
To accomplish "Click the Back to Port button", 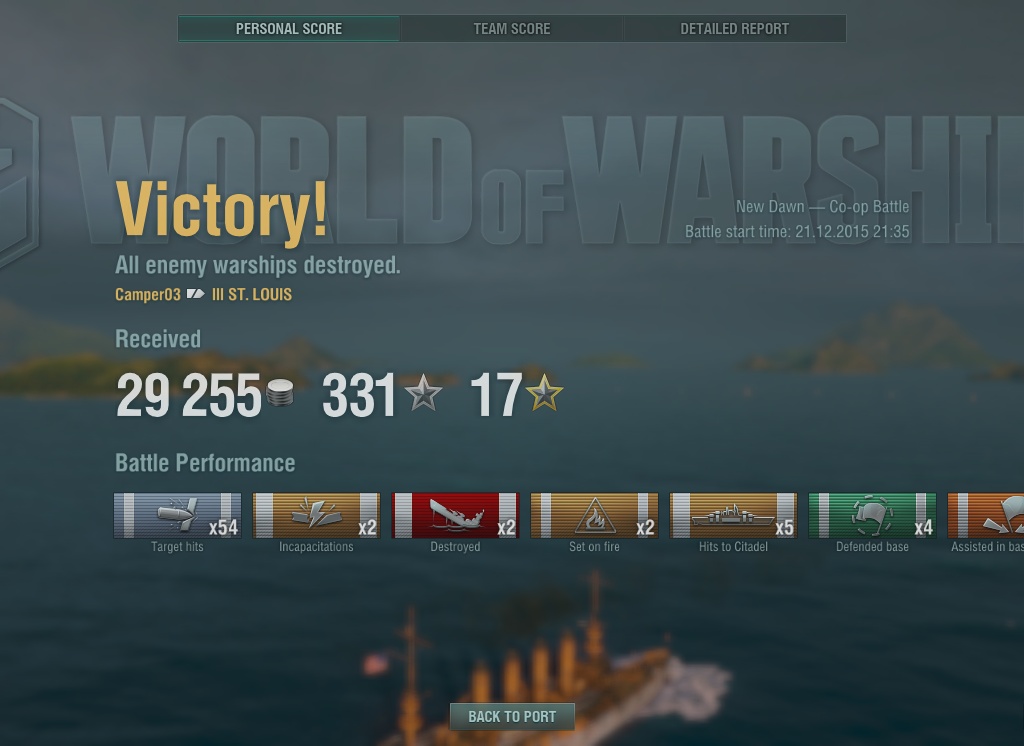I will (x=512, y=717).
